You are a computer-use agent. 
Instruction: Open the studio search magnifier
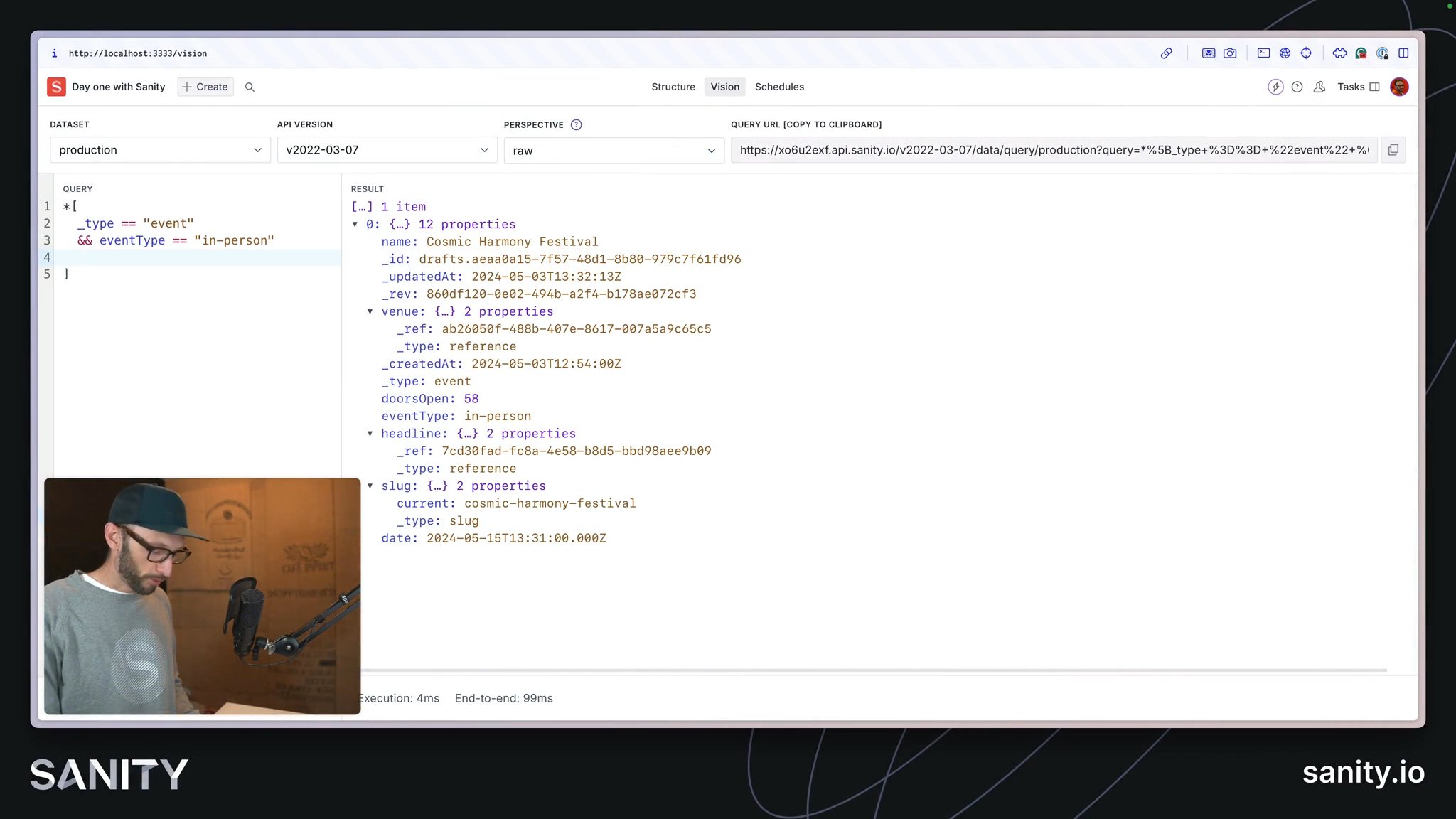(250, 87)
